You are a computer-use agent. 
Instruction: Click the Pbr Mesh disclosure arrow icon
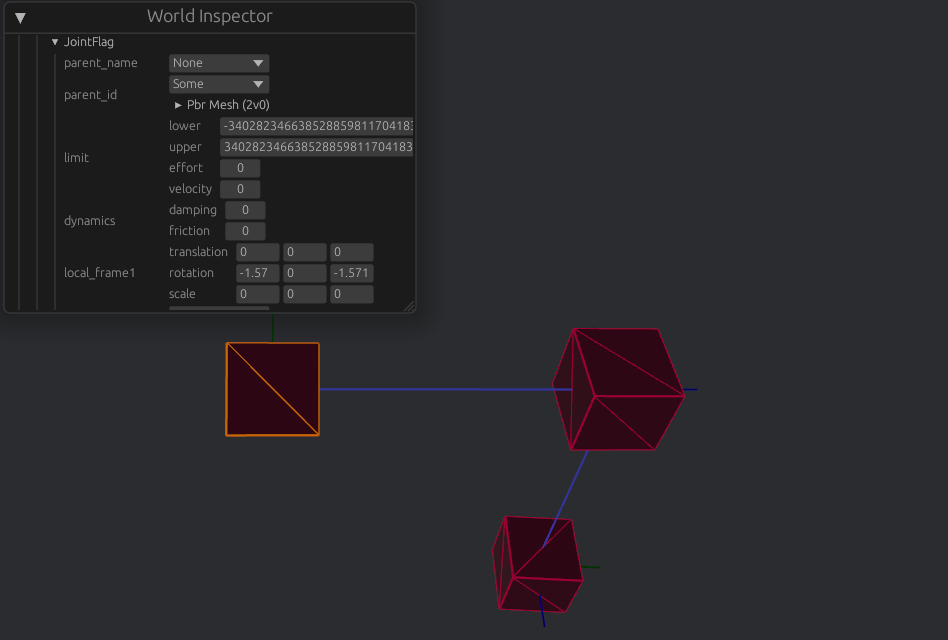(x=177, y=104)
